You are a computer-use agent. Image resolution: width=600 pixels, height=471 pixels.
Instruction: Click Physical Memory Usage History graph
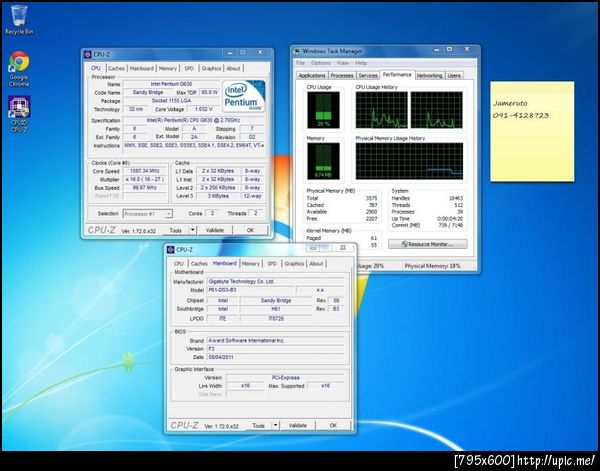pos(409,161)
